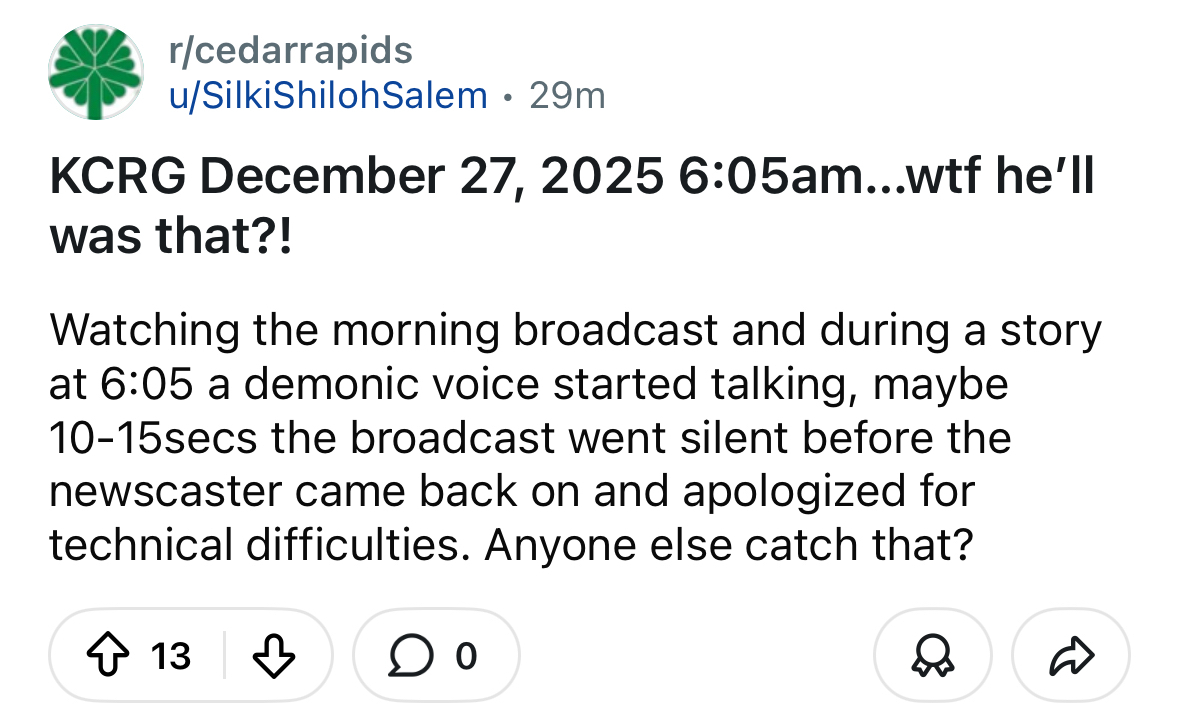Viewport: 1179px width, 704px height.
Task: Click the comment count showing 0
Action: coord(465,656)
